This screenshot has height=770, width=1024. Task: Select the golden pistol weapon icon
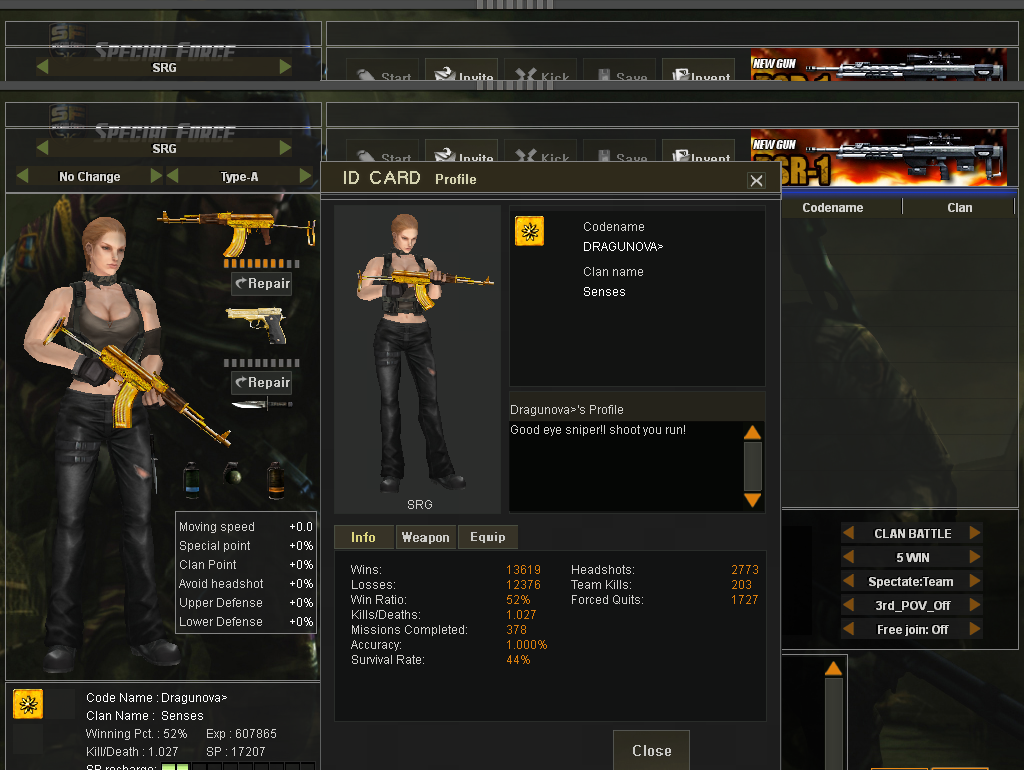tap(258, 325)
